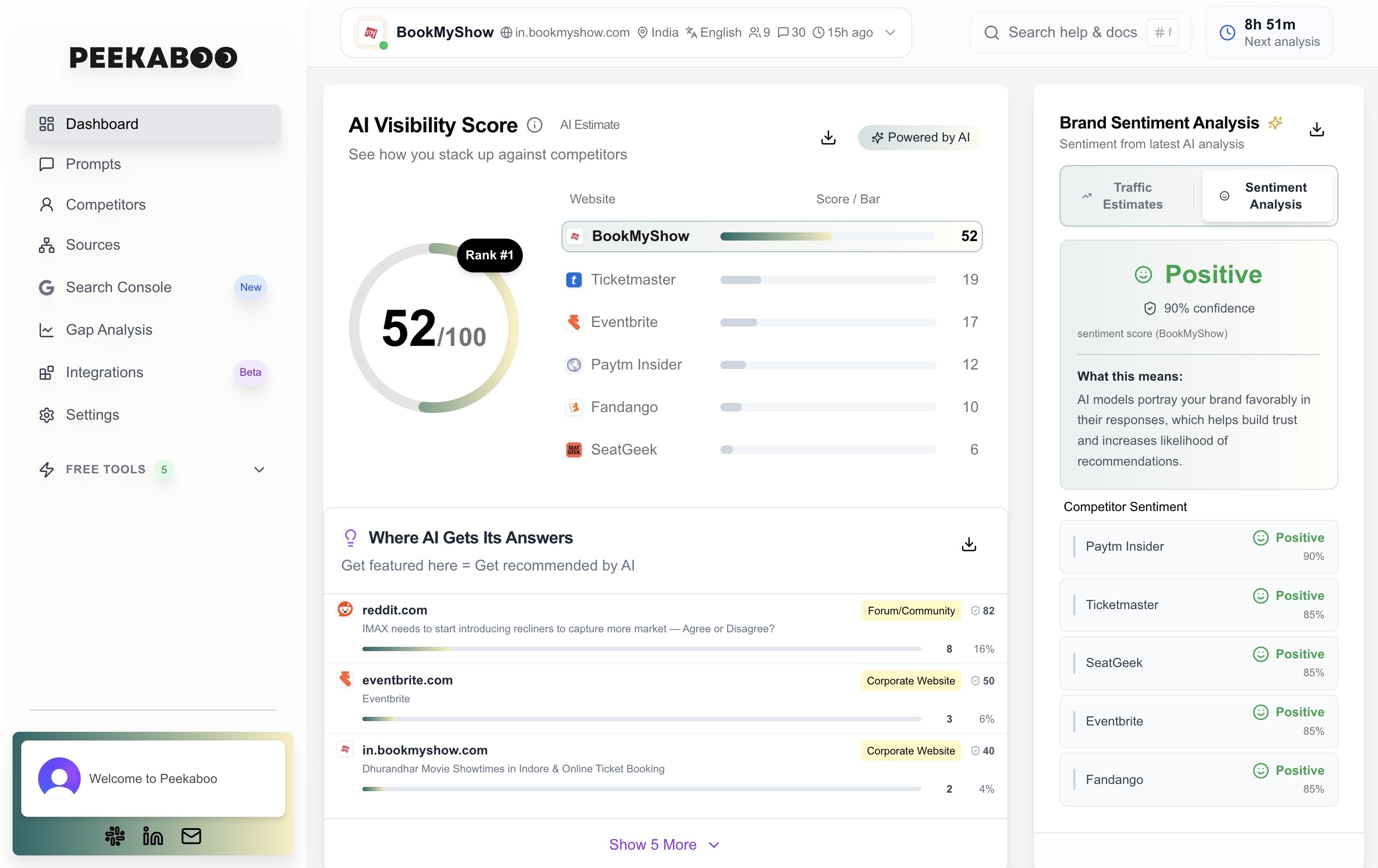Open the Sources panel
The width and height of the screenshot is (1378, 868).
(47, 245)
